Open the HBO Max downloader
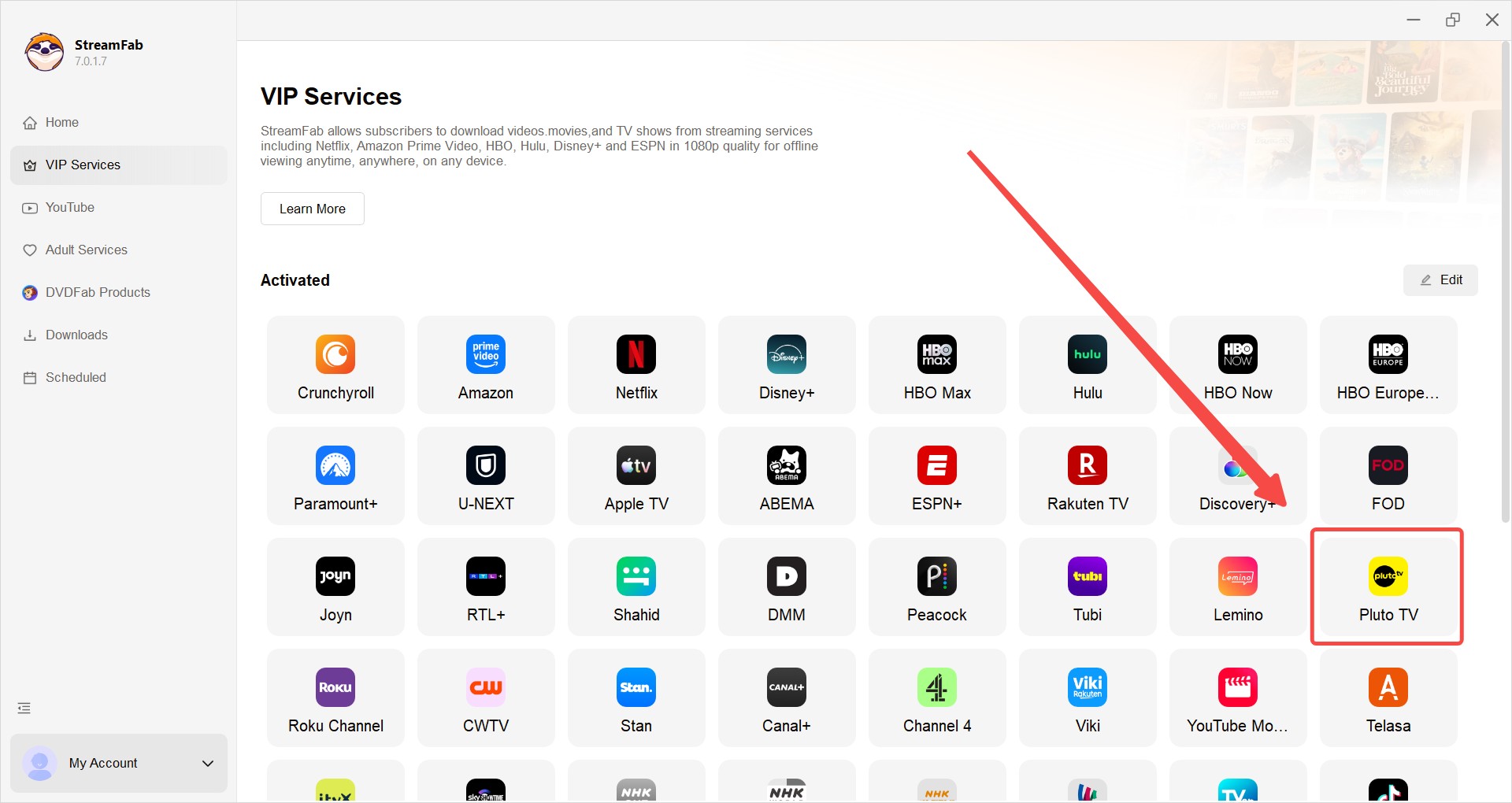The image size is (1512, 803). 936,364
